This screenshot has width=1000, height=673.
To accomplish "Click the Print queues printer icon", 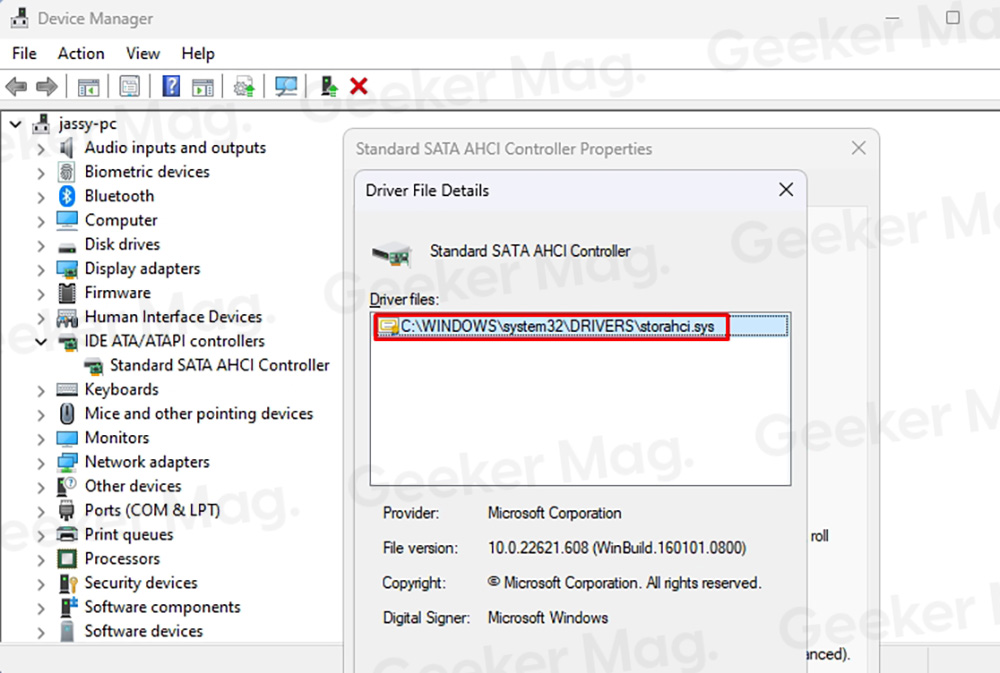I will pos(66,535).
